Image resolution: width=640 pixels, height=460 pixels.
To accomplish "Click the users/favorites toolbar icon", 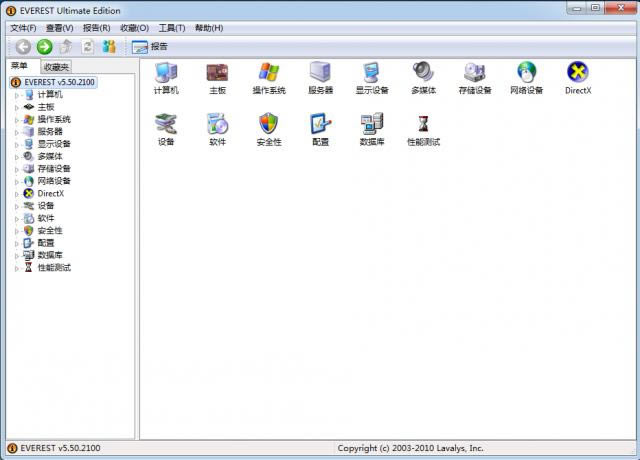I will click(109, 47).
